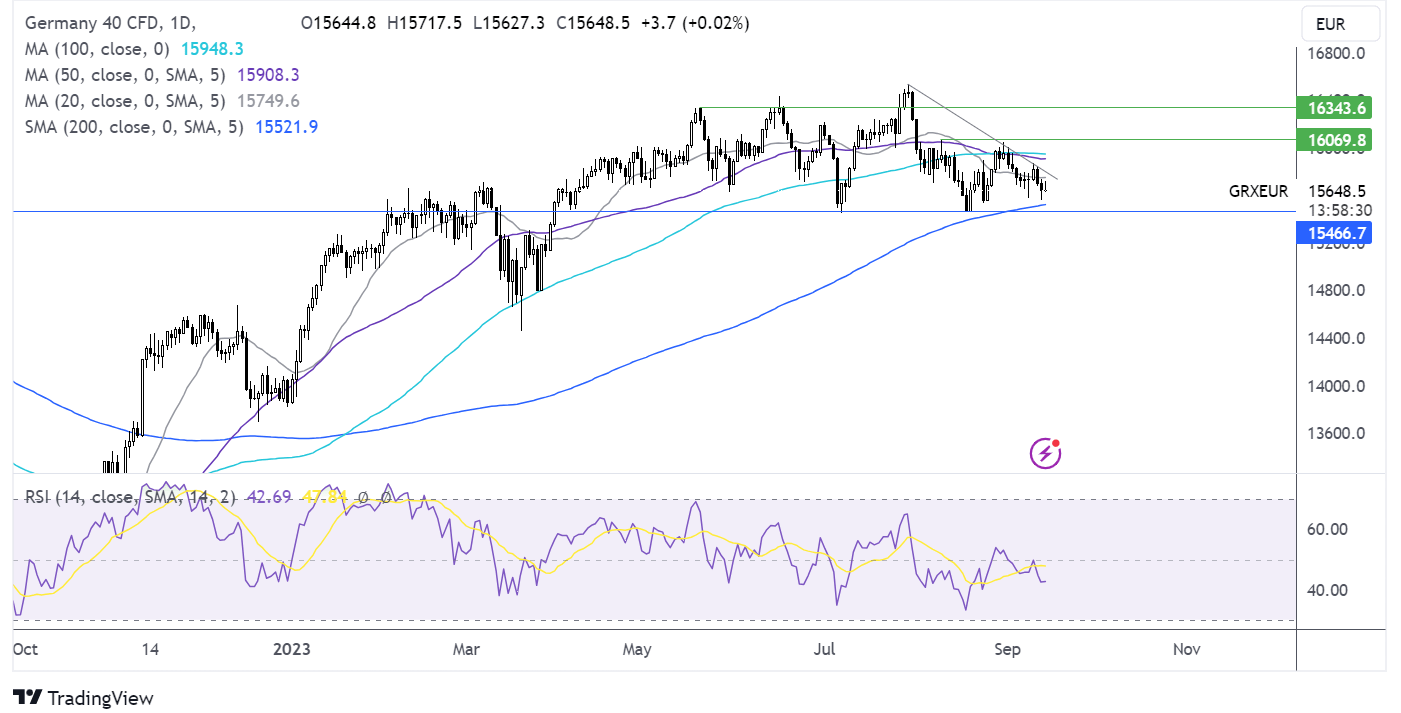Click the close price C15648.5
1401x713 pixels.
point(591,23)
